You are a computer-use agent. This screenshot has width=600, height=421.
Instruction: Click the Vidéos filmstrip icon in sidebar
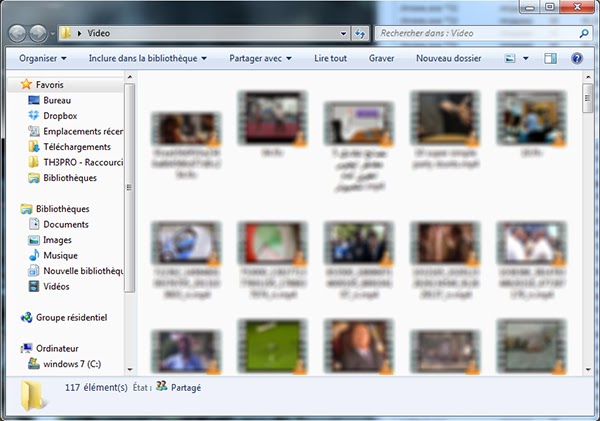pos(34,286)
